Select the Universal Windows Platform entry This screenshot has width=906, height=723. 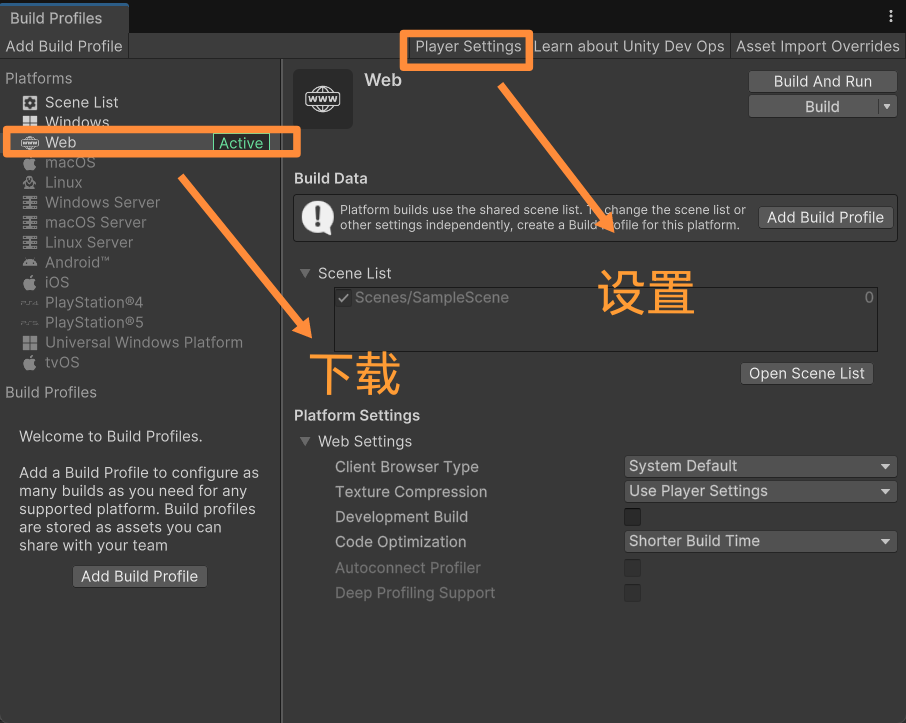[x=141, y=343]
